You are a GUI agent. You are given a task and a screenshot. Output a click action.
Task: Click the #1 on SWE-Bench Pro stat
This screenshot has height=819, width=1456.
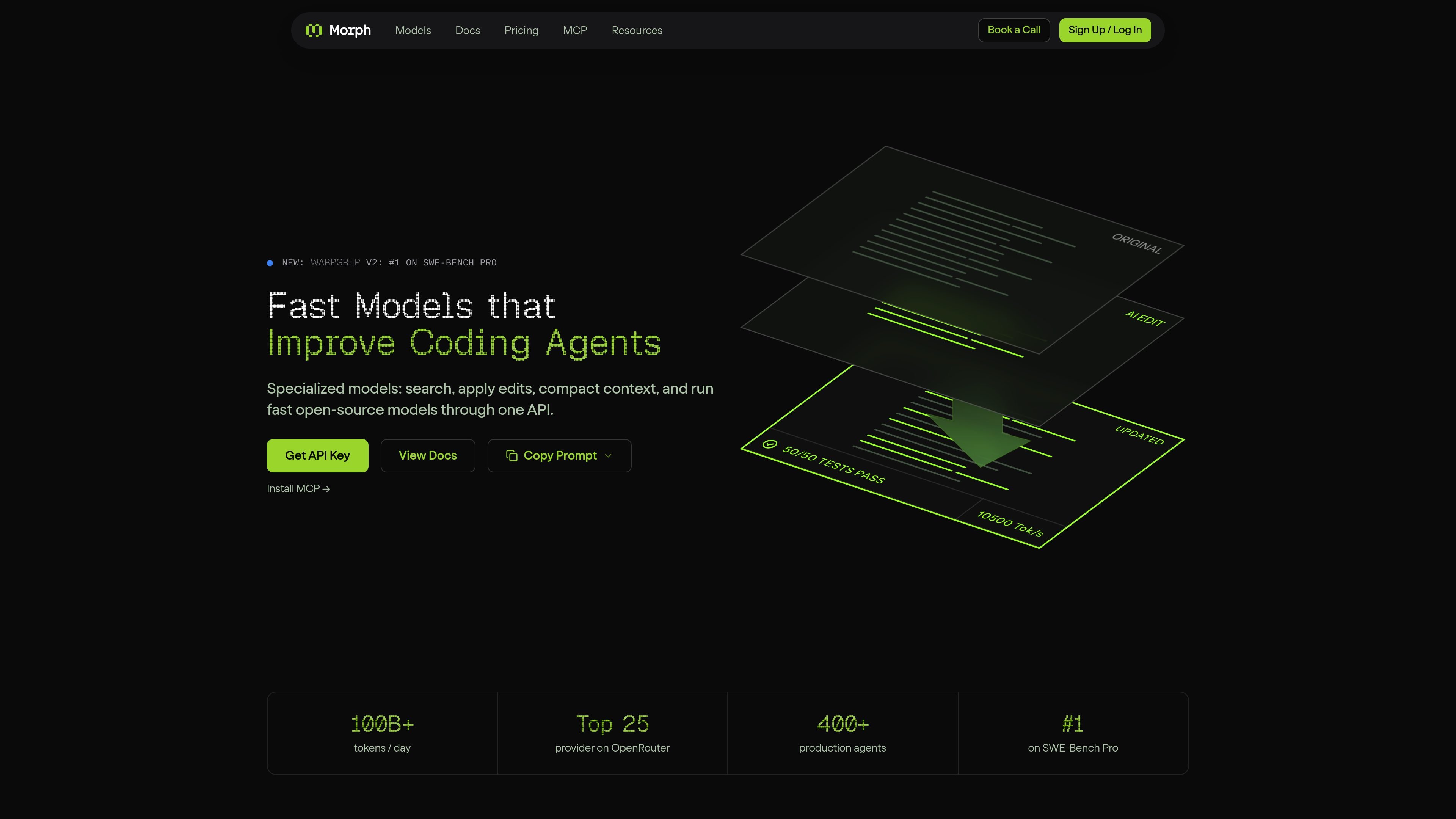(1073, 734)
